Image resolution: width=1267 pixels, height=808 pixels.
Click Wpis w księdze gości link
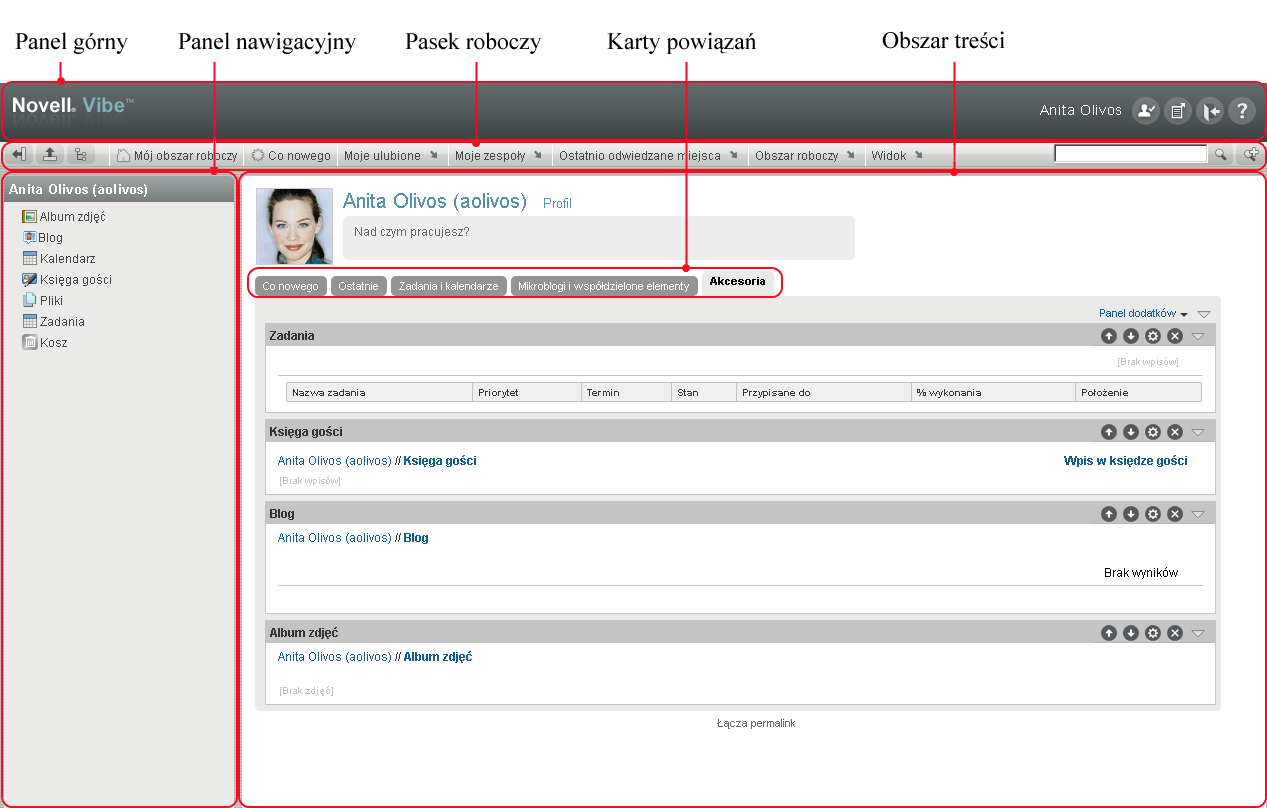click(1126, 461)
